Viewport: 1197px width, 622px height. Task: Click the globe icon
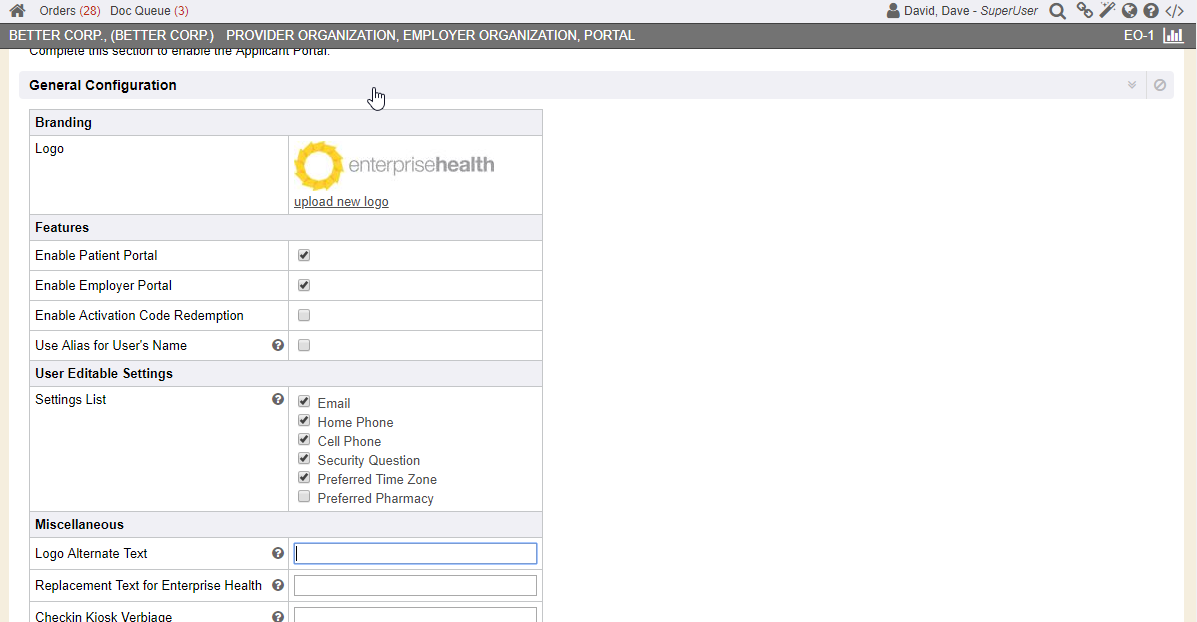(1129, 11)
